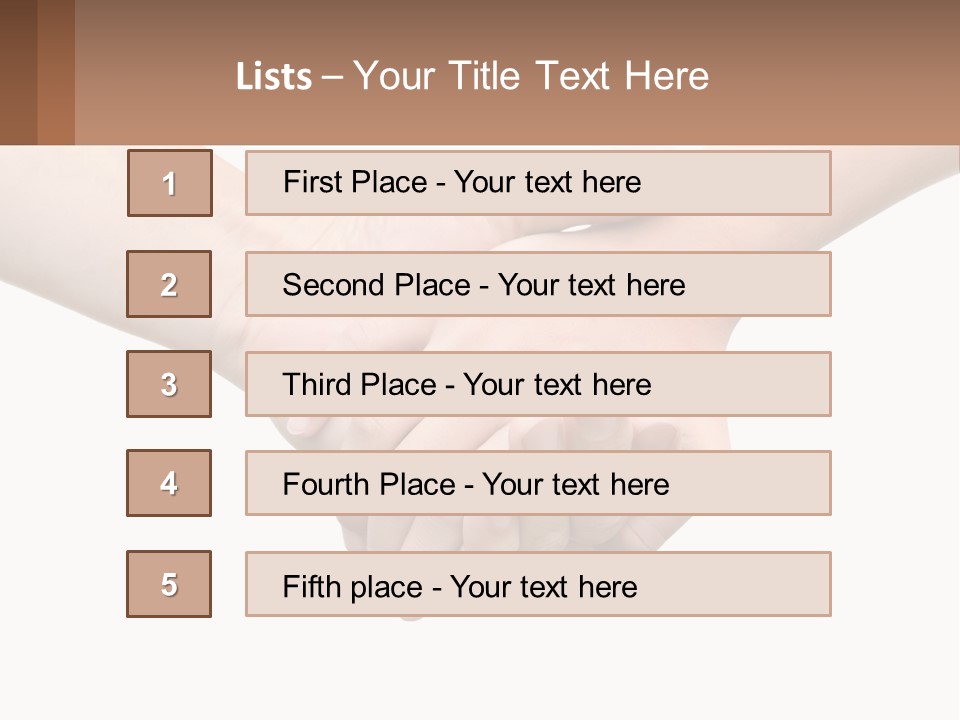
Task: Place cursor on the word 'Fifth' in the list
Action: tap(312, 586)
